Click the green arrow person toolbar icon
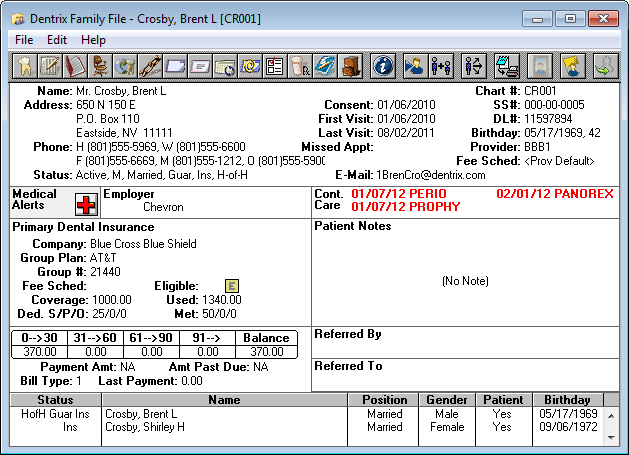The width and height of the screenshot is (629, 455). click(x=605, y=66)
